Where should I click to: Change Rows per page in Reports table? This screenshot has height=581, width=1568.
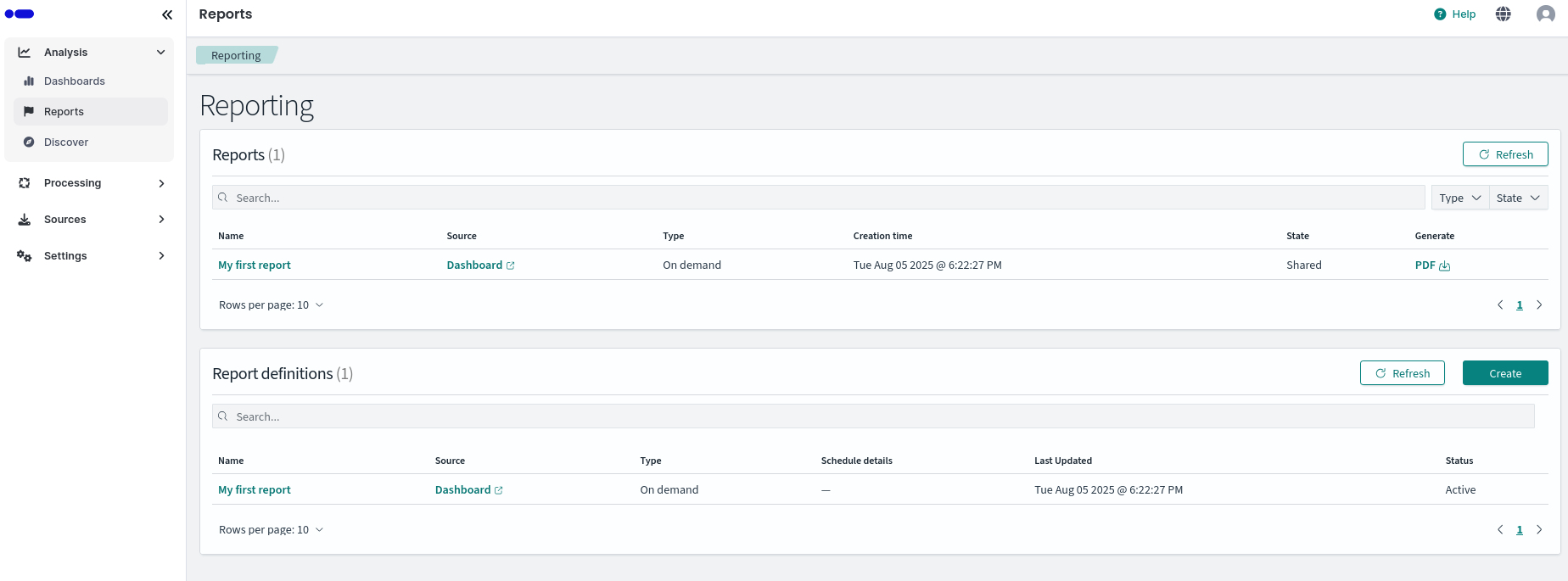pyautogui.click(x=271, y=305)
